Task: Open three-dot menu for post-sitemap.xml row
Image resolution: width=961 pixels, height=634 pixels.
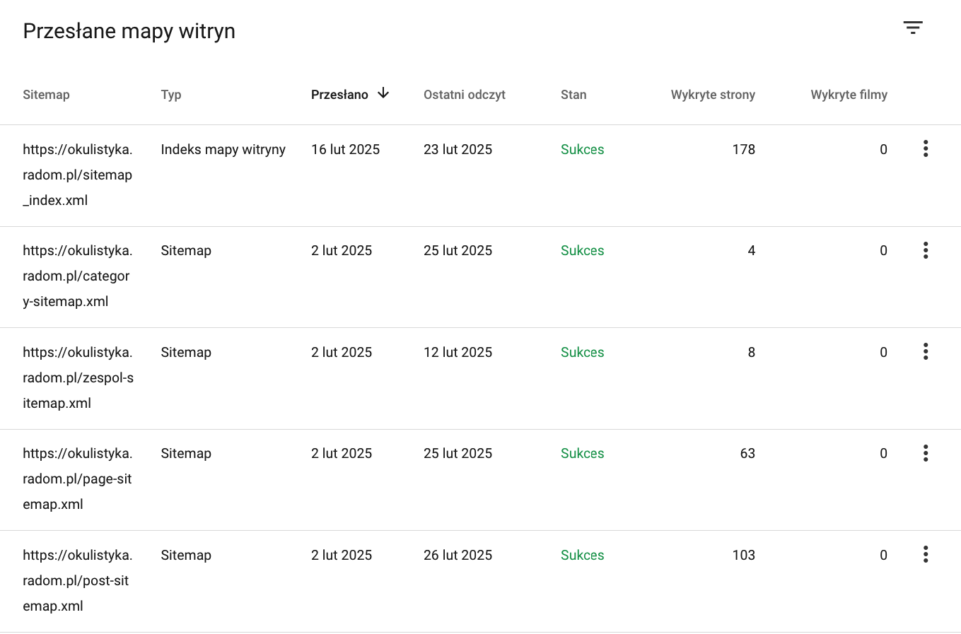Action: click(925, 555)
